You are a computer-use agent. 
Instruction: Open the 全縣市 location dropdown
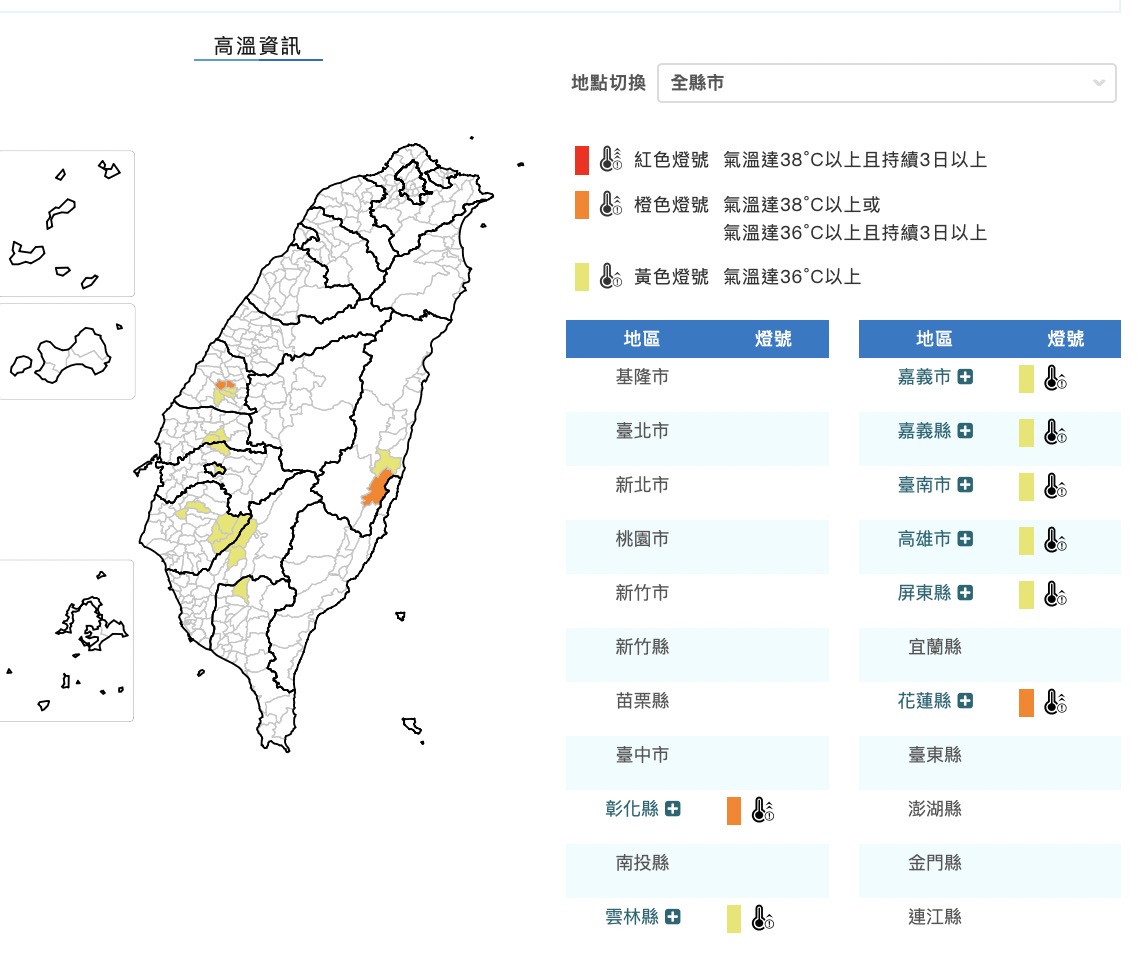pyautogui.click(x=886, y=83)
